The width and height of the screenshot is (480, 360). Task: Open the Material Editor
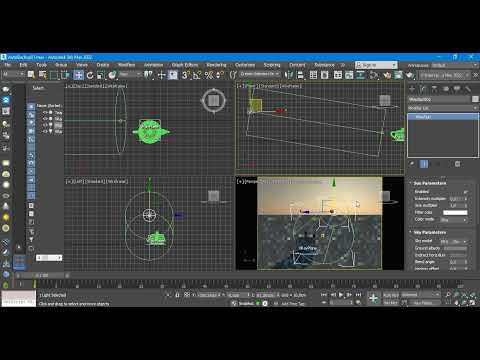[x=374, y=75]
